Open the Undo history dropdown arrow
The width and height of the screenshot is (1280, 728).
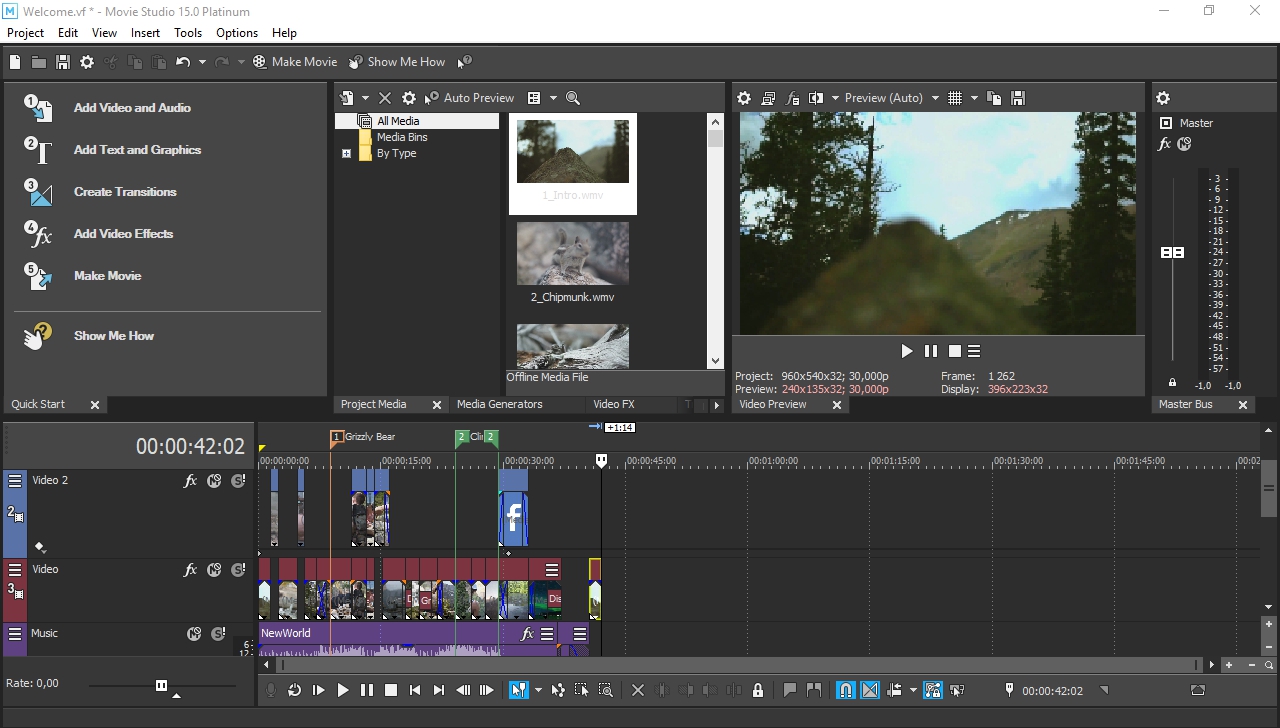coord(202,62)
